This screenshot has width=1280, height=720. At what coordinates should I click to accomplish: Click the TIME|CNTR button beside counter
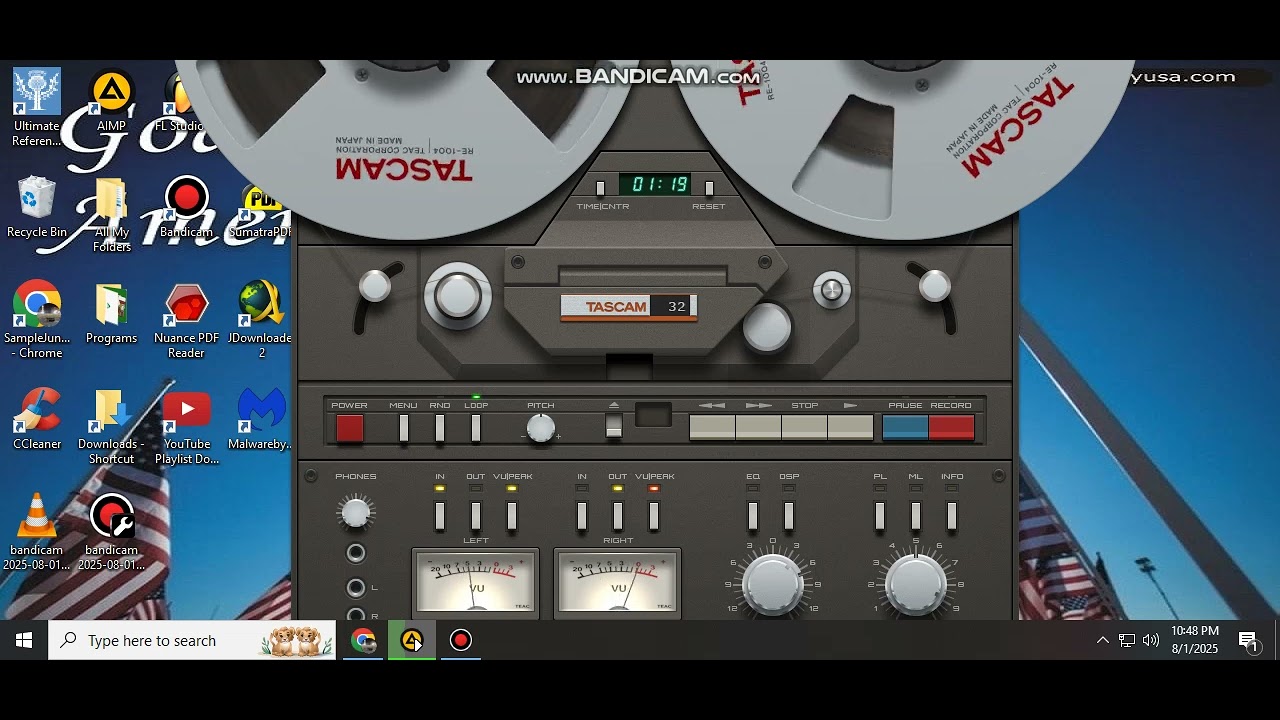pyautogui.click(x=600, y=188)
